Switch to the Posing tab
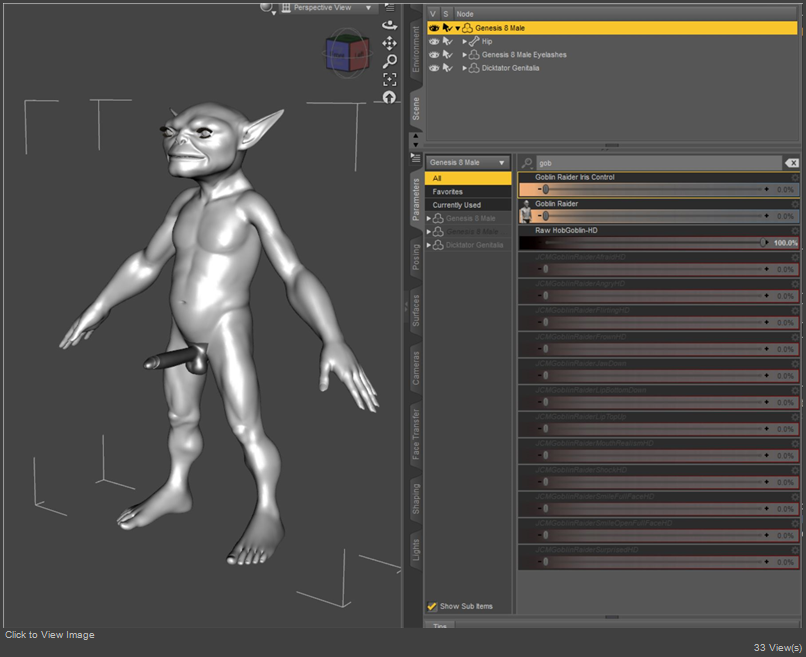This screenshot has height=657, width=806. coord(415,257)
